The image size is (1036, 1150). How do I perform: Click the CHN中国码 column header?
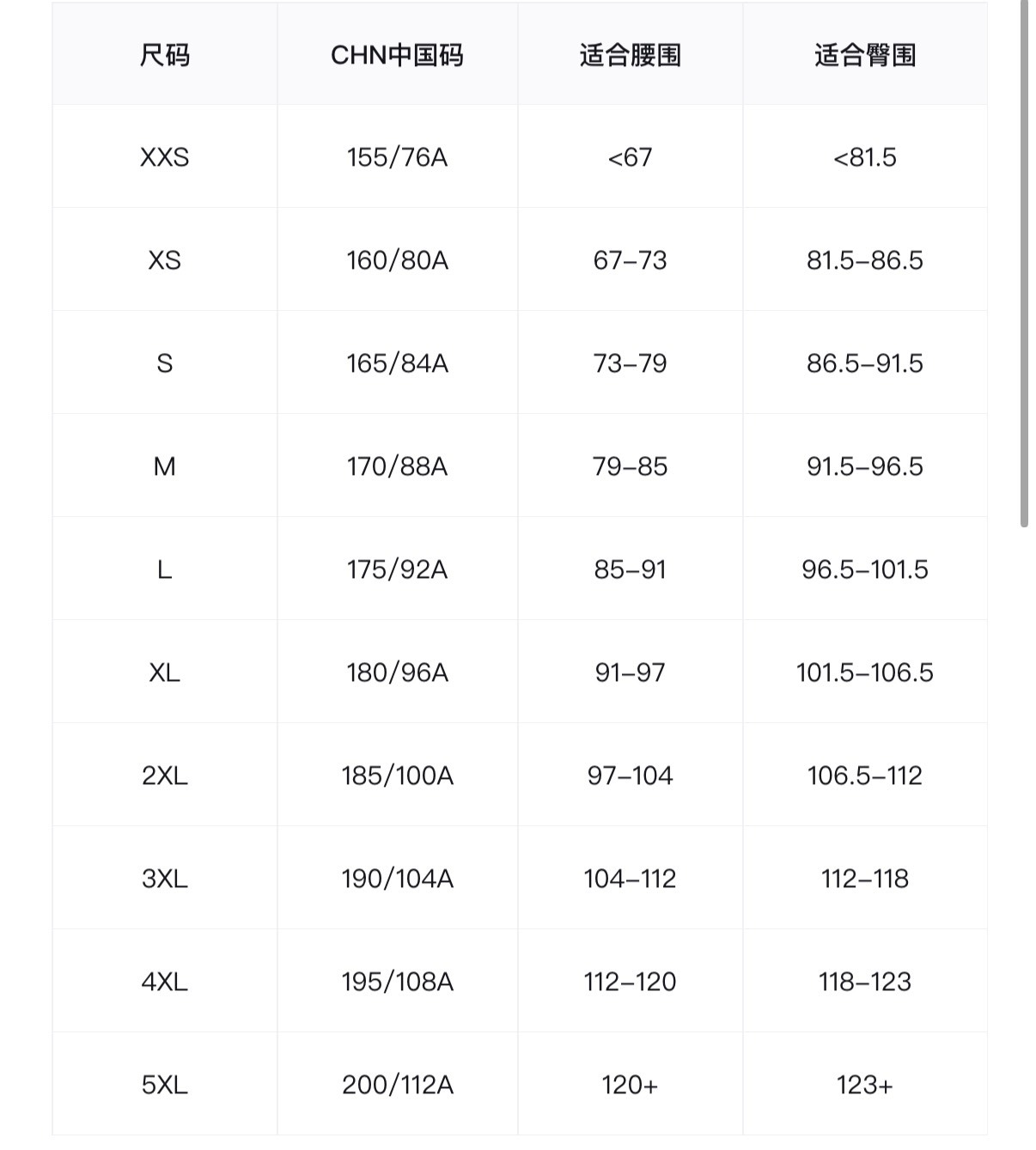[x=397, y=56]
